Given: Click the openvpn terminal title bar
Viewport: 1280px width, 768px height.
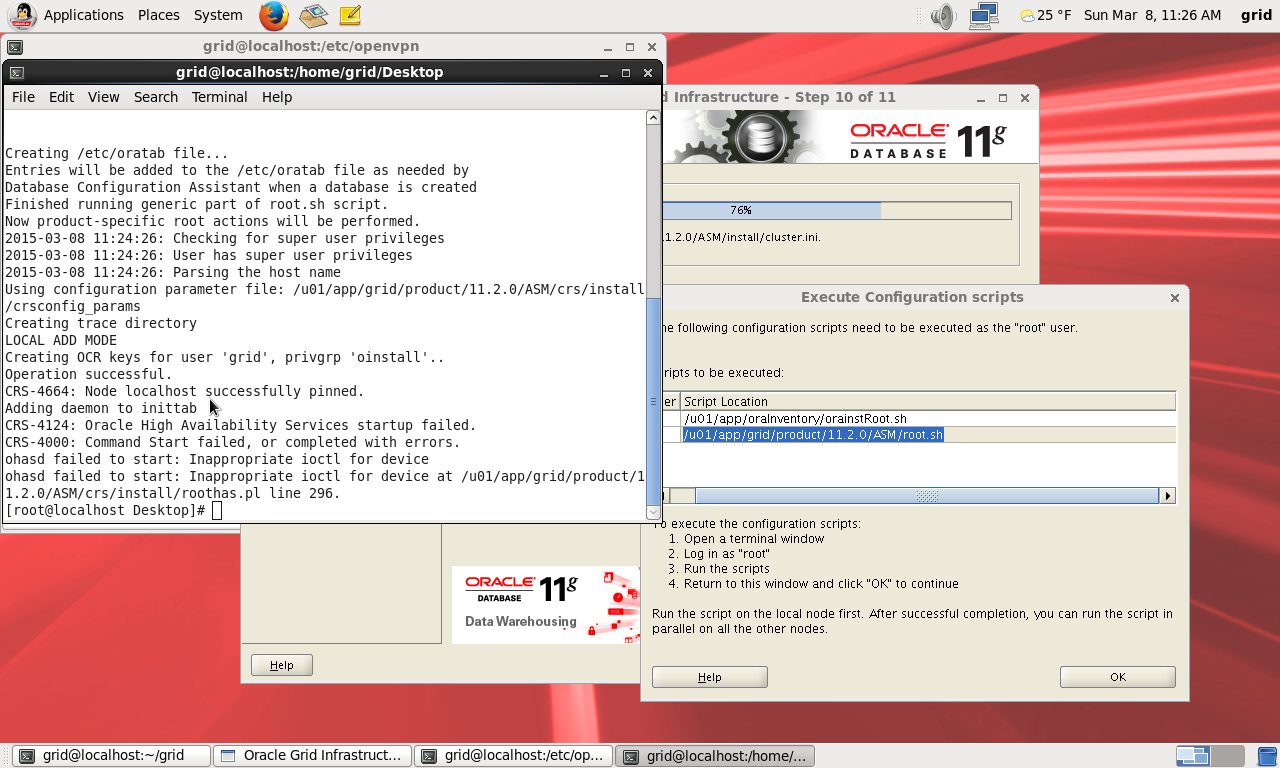Looking at the screenshot, I should (311, 46).
